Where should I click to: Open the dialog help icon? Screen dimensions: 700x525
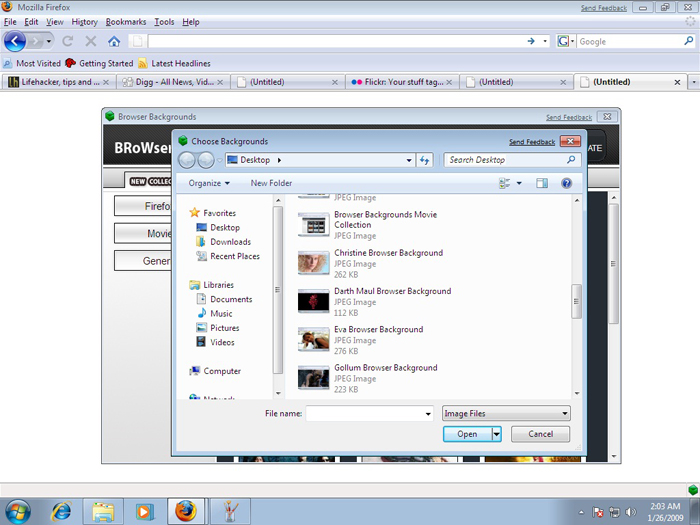[567, 183]
